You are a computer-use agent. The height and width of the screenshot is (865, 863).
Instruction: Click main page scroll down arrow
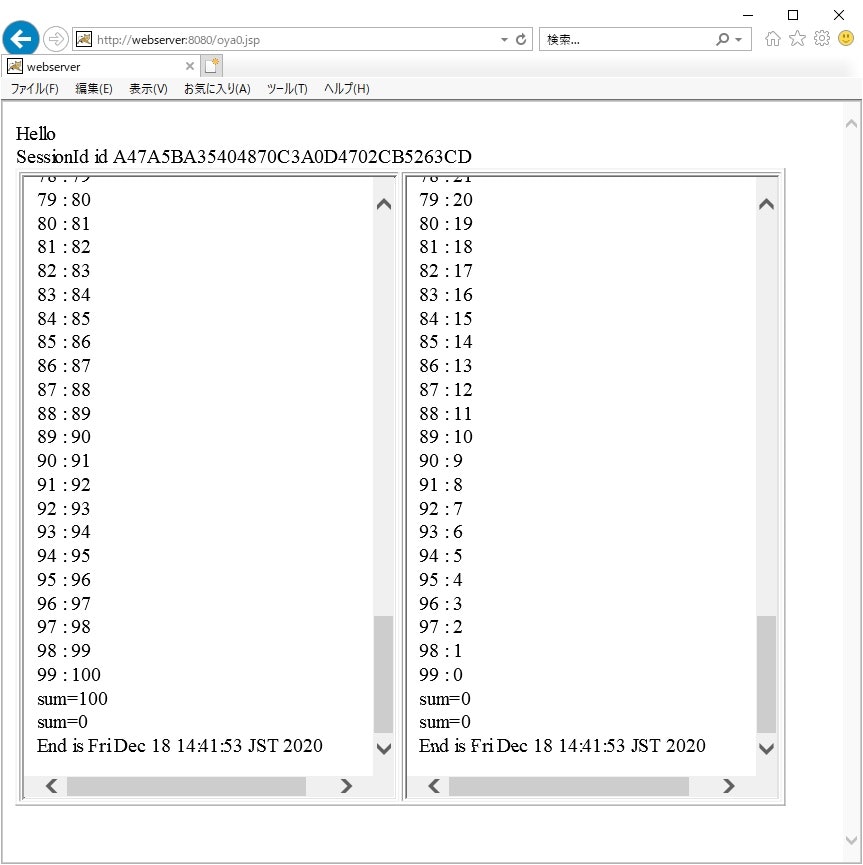(851, 840)
